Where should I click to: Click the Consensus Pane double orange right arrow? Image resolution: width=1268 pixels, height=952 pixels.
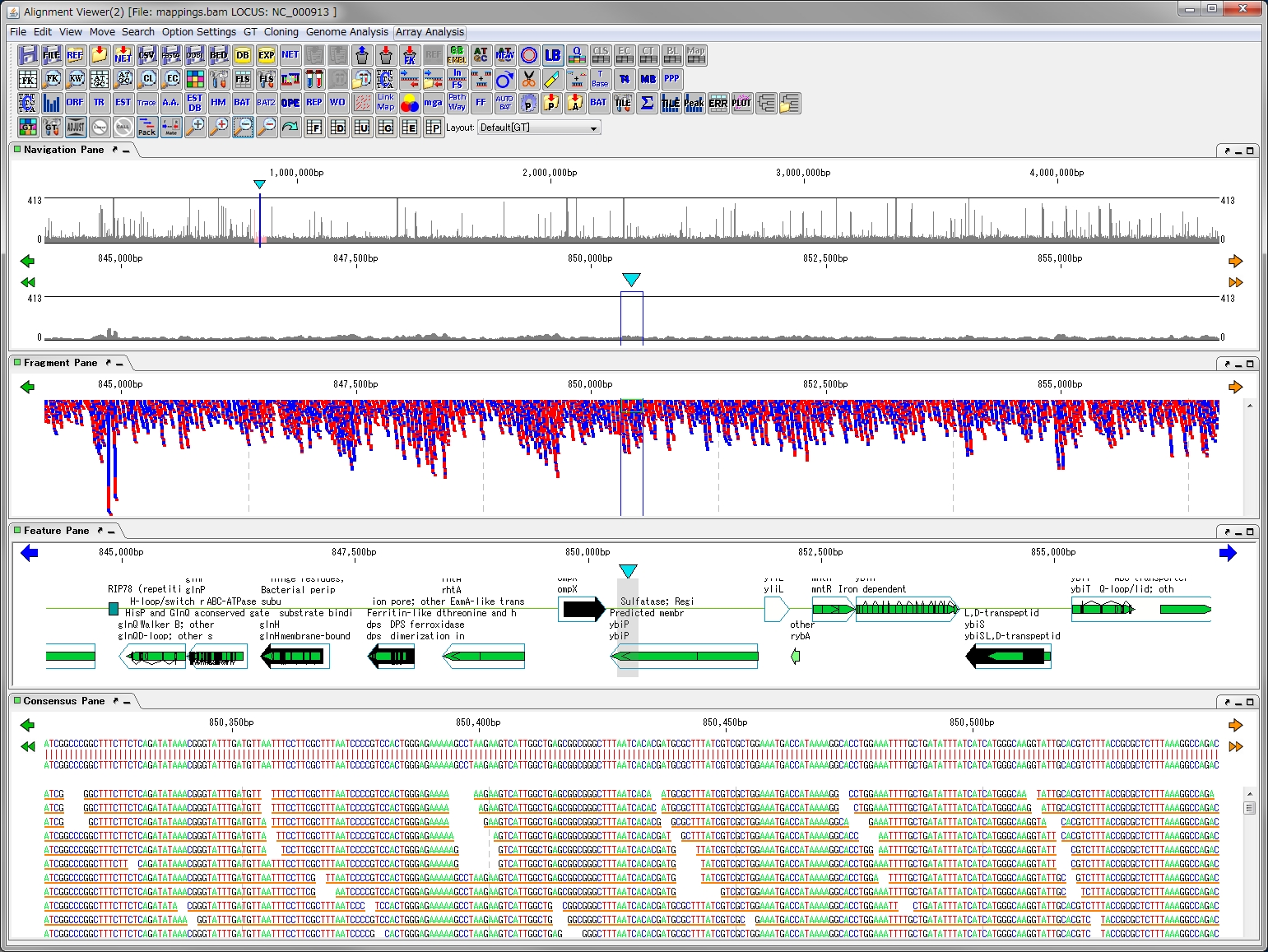coord(1235,746)
